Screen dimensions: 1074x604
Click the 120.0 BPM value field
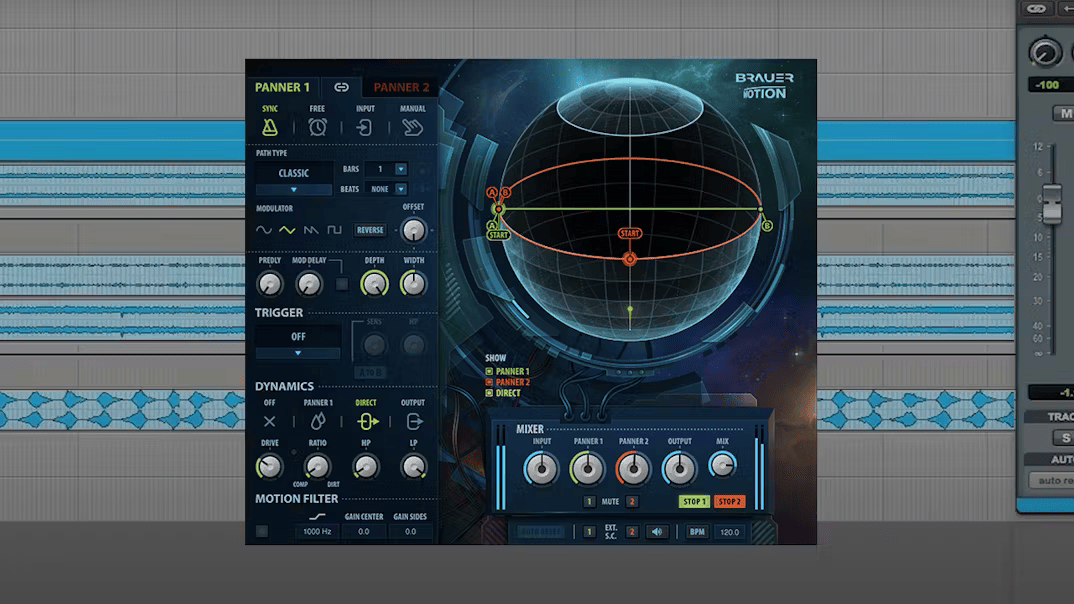[729, 531]
